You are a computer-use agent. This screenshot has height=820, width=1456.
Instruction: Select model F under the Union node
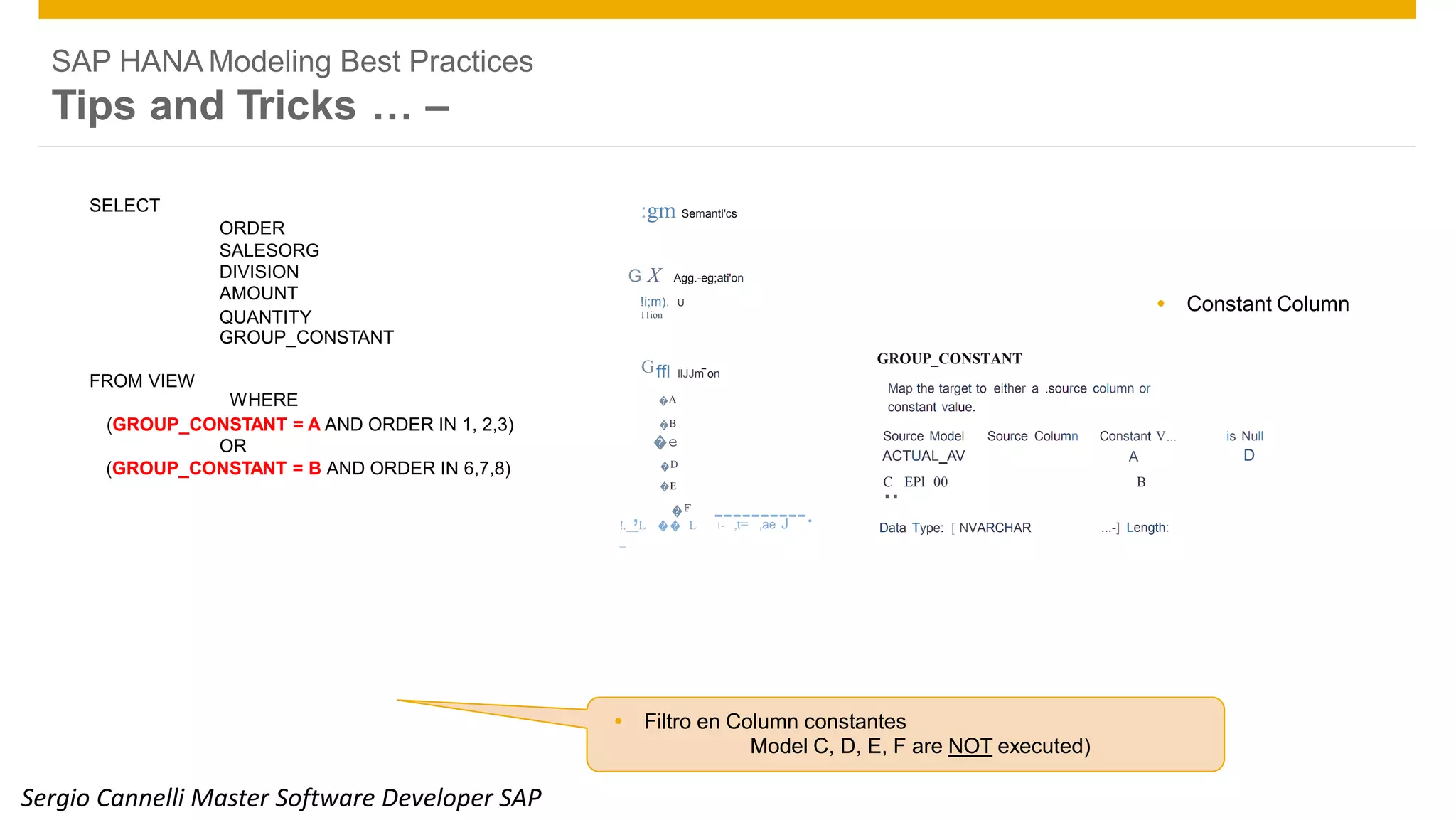point(681,509)
